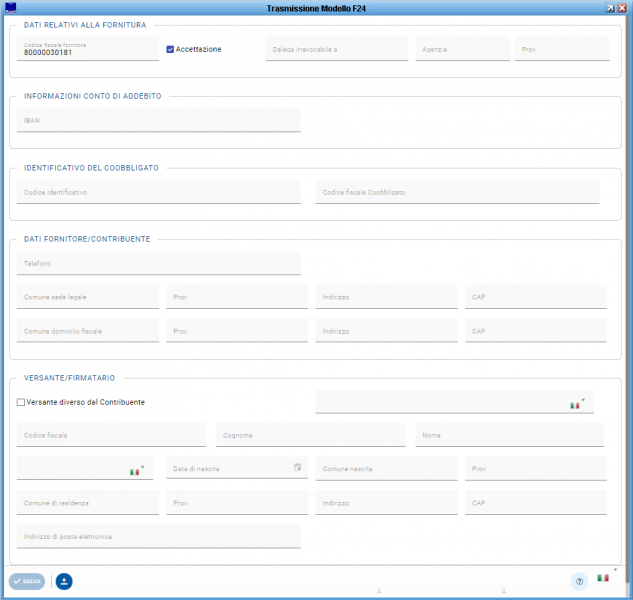Click the Delega irrevocabile a field
633x600 pixels.
(x=336, y=49)
